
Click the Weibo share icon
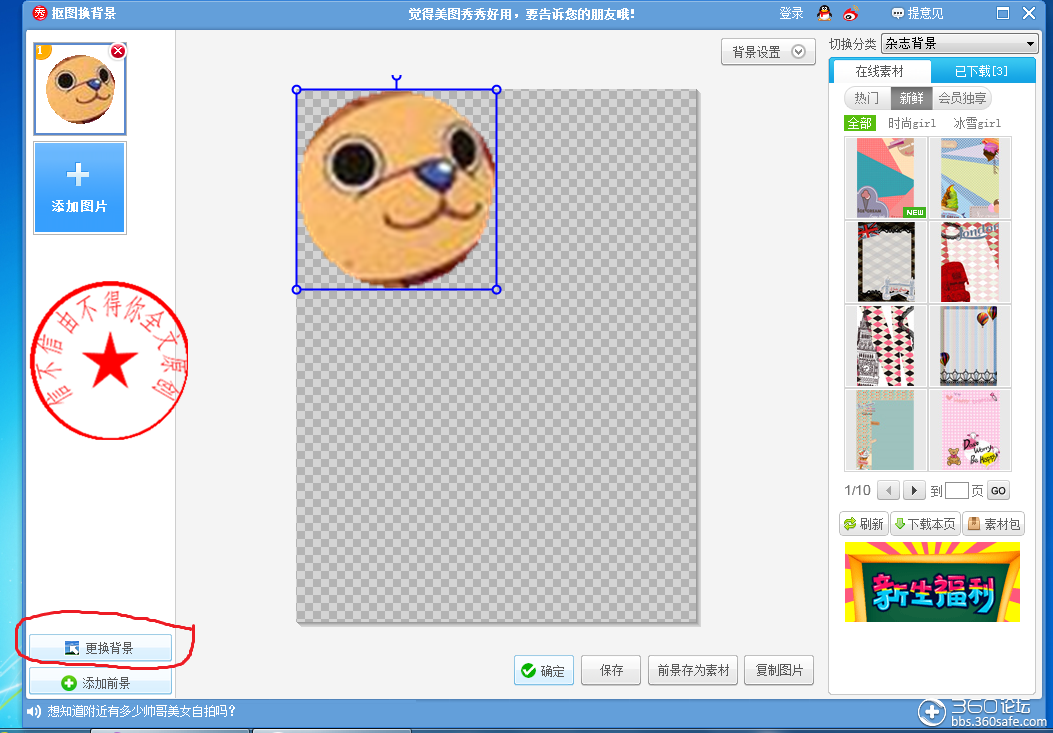tap(850, 13)
